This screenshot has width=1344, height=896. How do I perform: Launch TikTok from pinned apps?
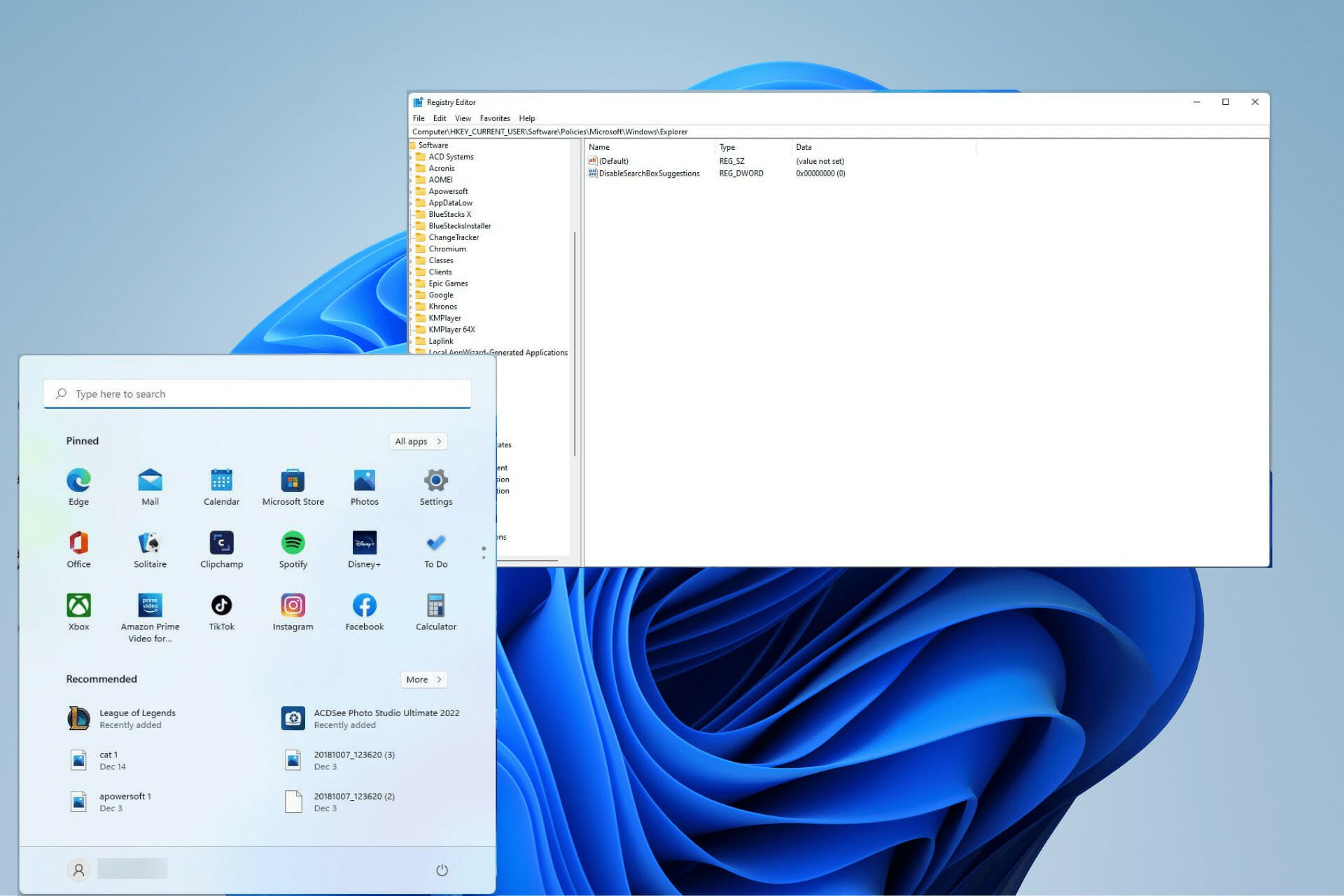click(x=221, y=612)
